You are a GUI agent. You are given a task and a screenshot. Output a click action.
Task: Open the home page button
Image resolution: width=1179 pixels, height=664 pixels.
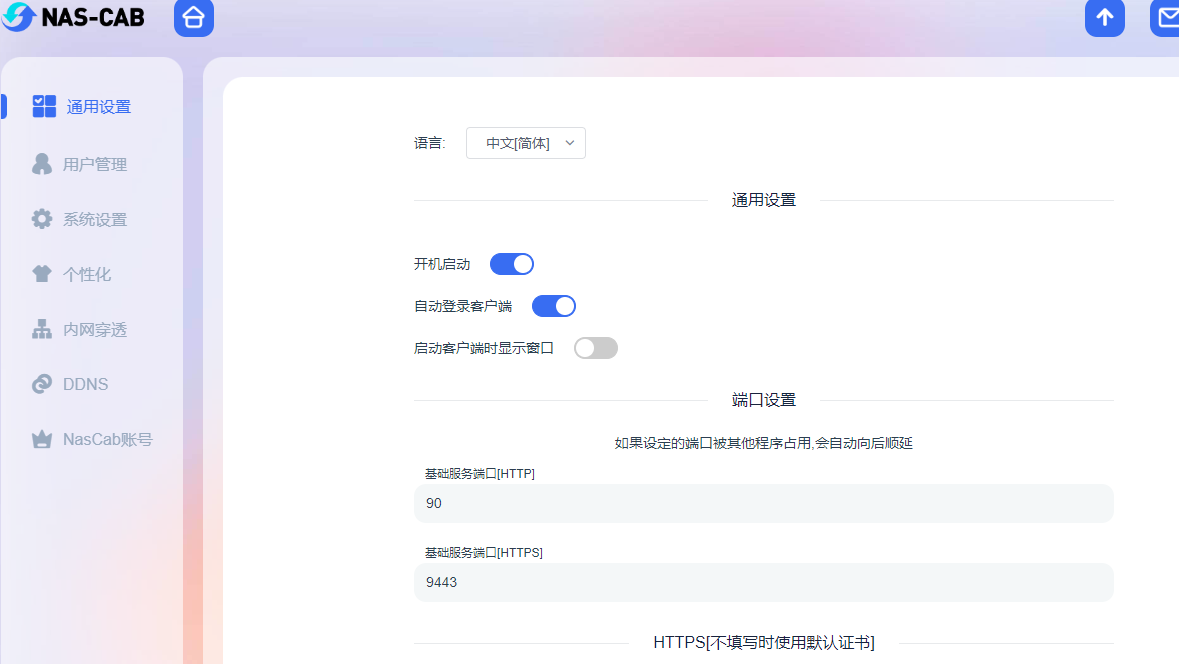point(194,17)
